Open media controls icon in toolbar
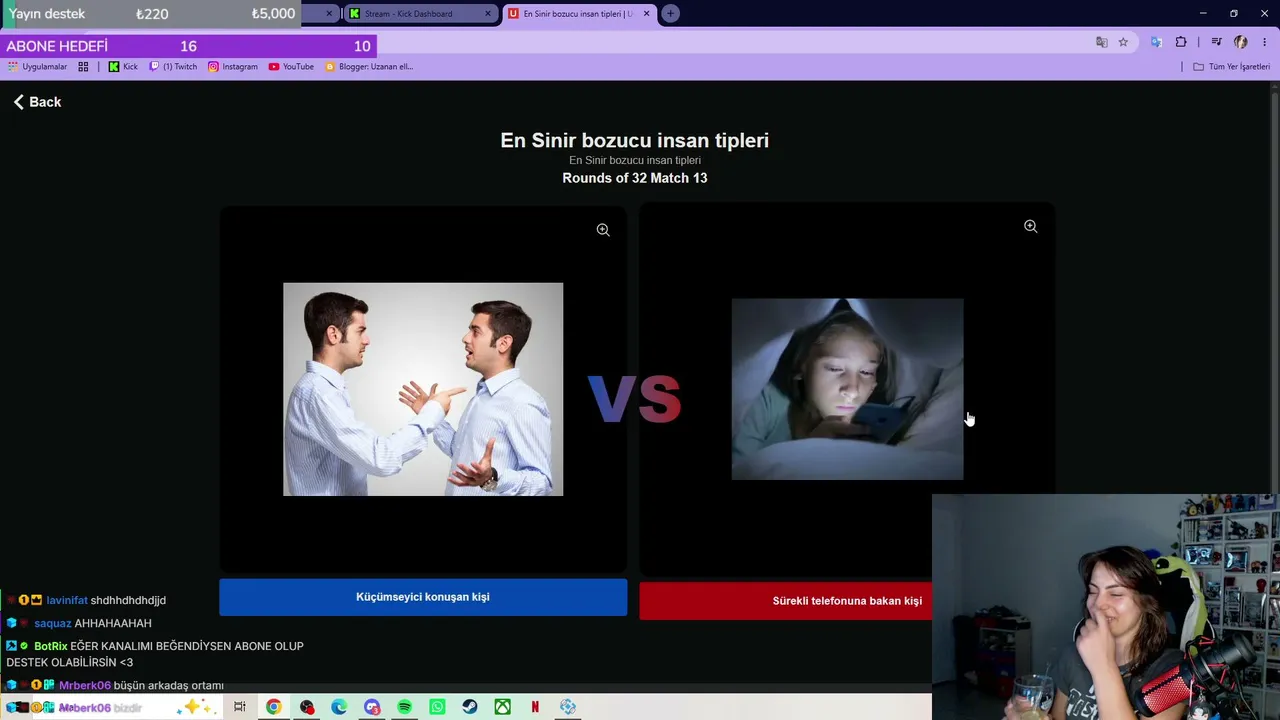1280x720 pixels. tap(1216, 42)
